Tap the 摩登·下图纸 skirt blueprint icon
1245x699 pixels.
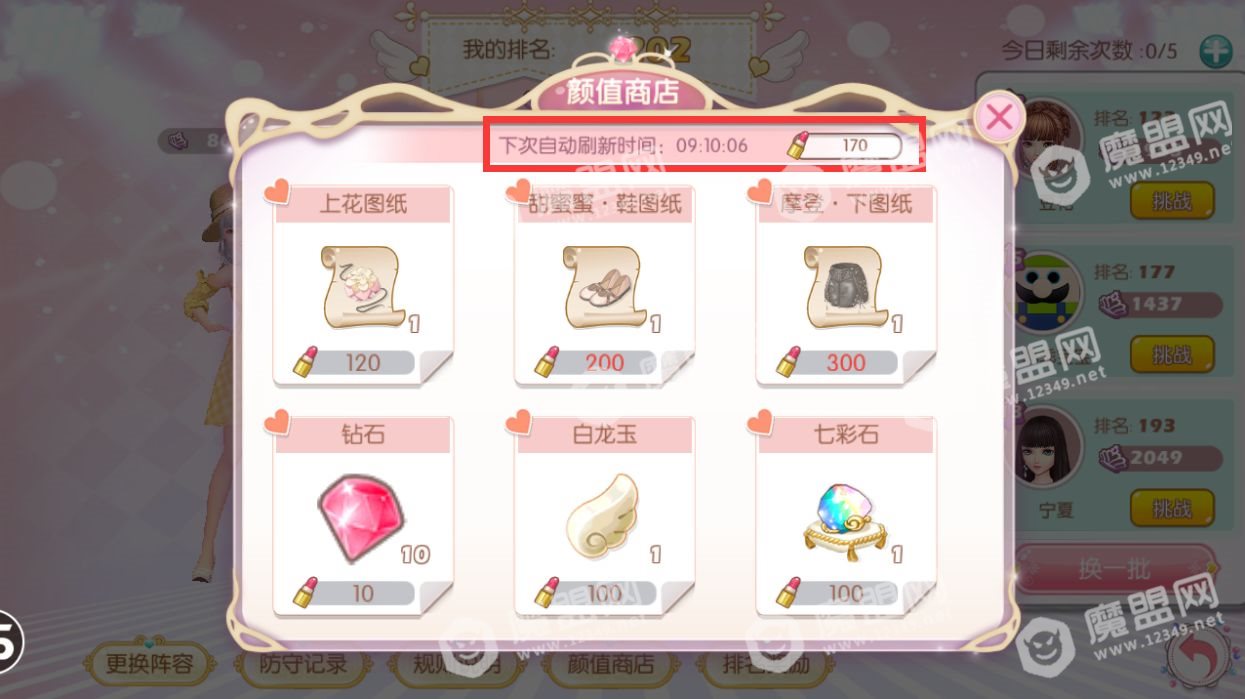click(843, 288)
